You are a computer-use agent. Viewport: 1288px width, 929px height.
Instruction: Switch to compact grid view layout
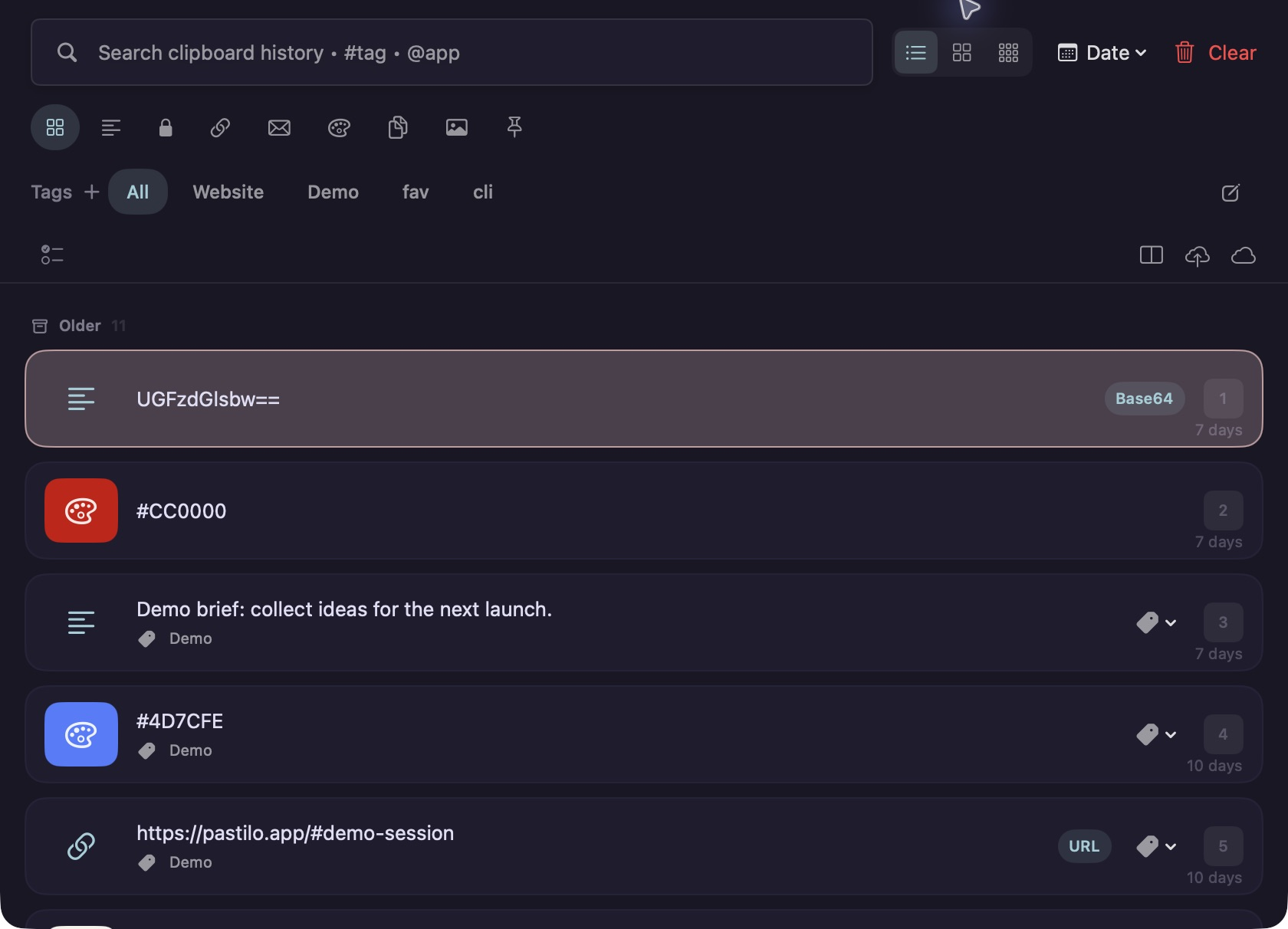tap(1008, 53)
